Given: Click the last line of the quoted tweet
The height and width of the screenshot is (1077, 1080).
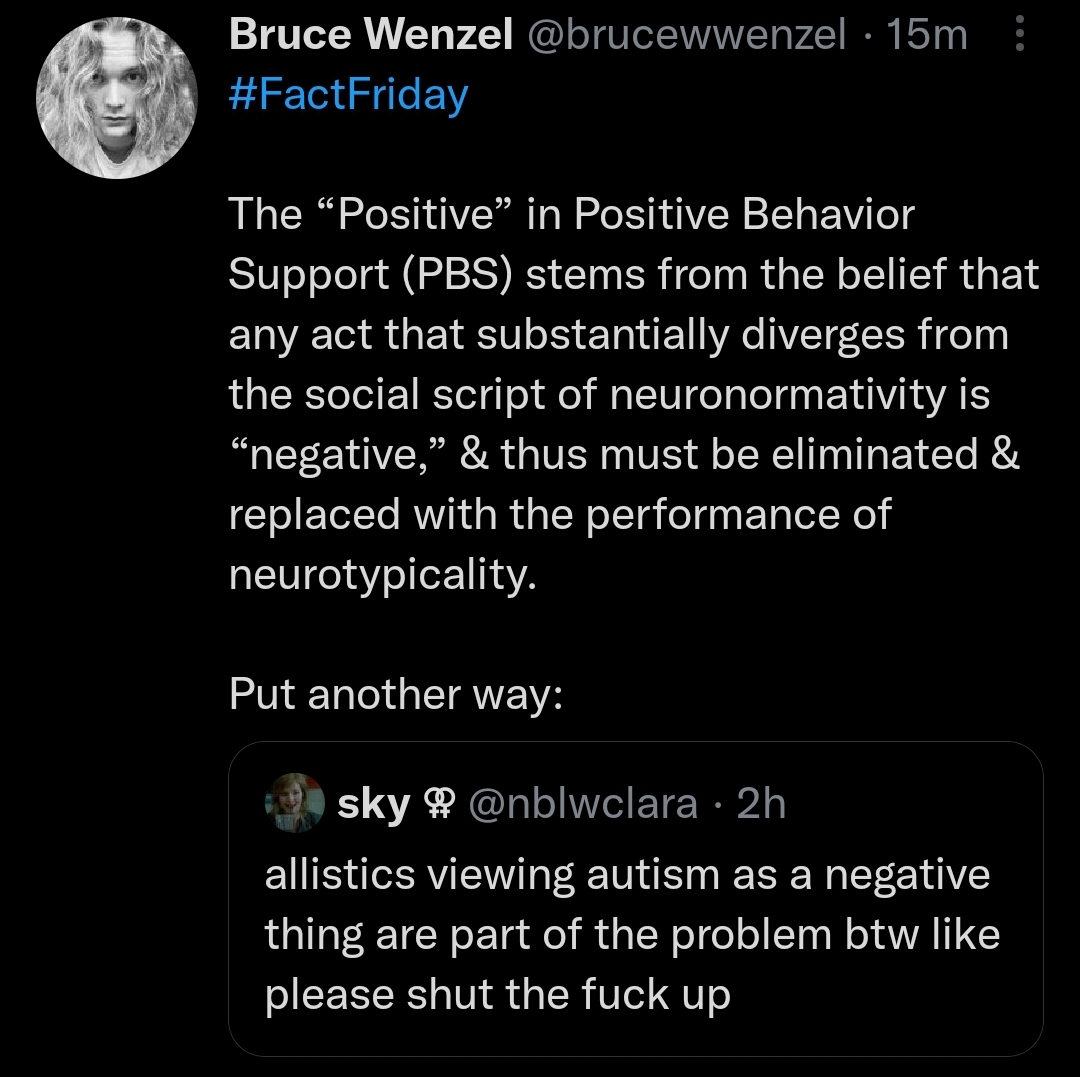Looking at the screenshot, I should click(497, 994).
